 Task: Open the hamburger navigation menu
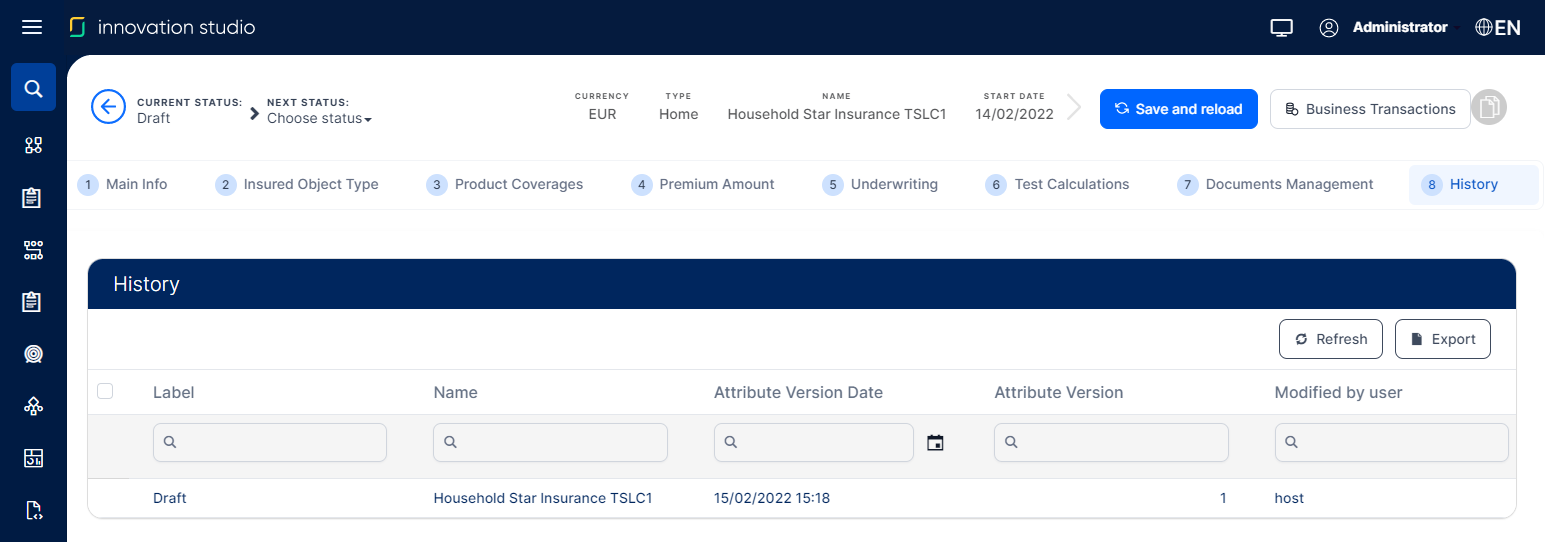[x=32, y=27]
